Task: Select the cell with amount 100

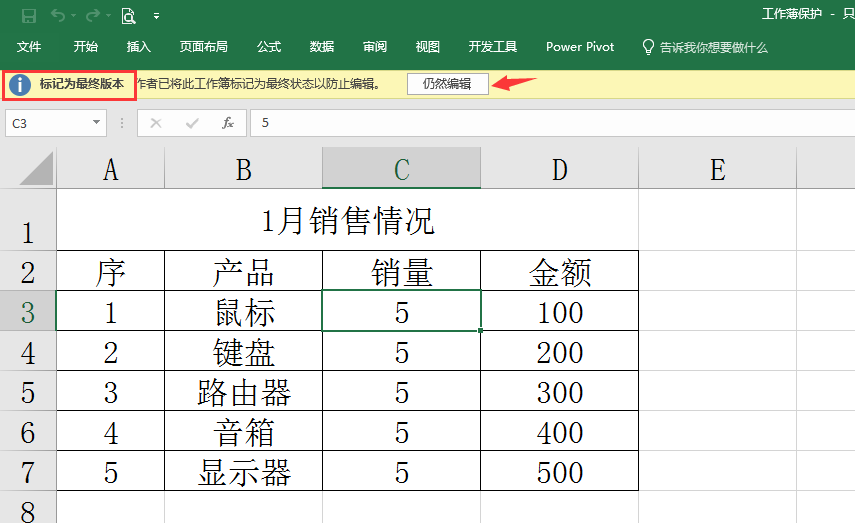Action: (x=559, y=311)
